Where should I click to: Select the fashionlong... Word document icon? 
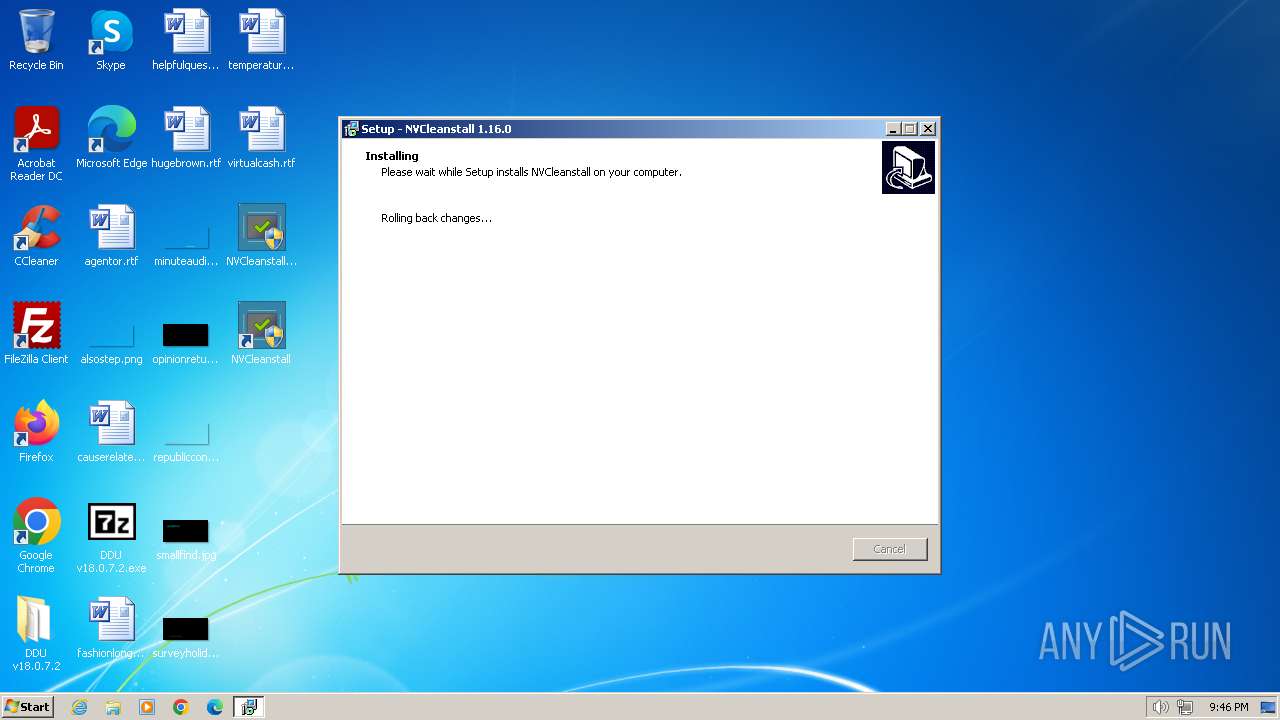click(x=111, y=628)
